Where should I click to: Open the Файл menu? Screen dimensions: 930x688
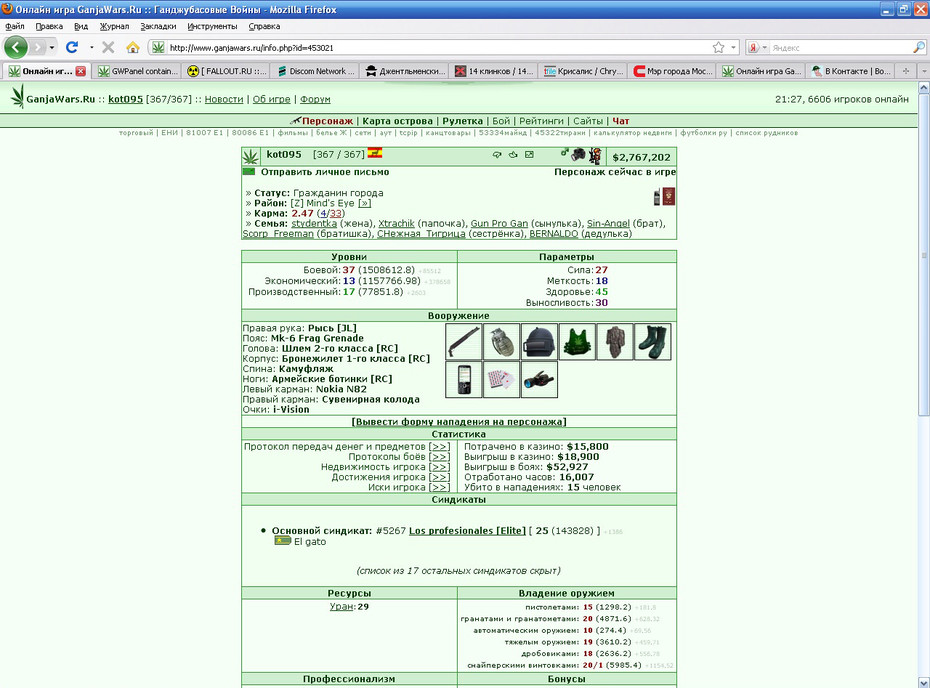(x=15, y=26)
